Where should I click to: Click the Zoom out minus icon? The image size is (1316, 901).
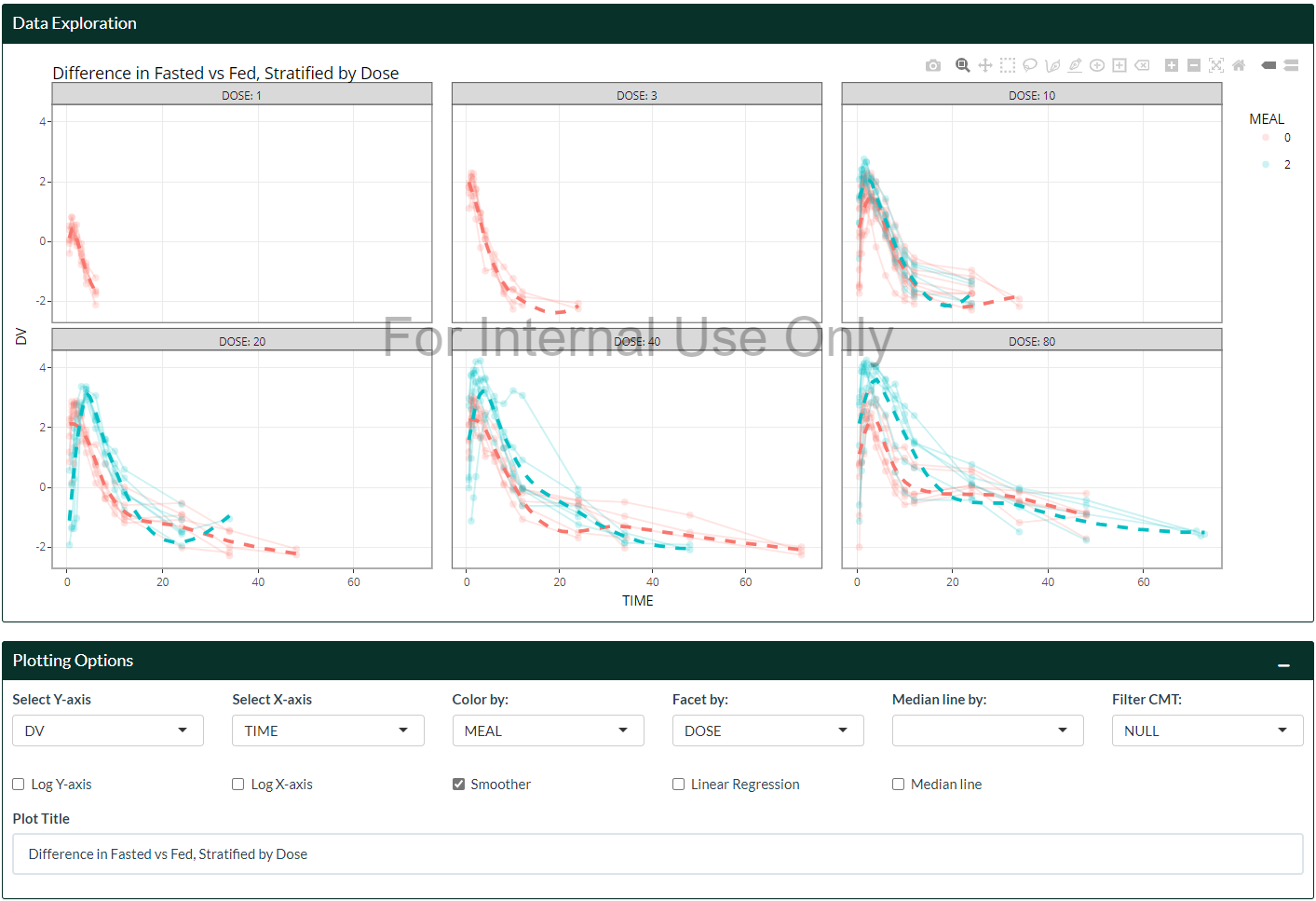[x=1193, y=65]
